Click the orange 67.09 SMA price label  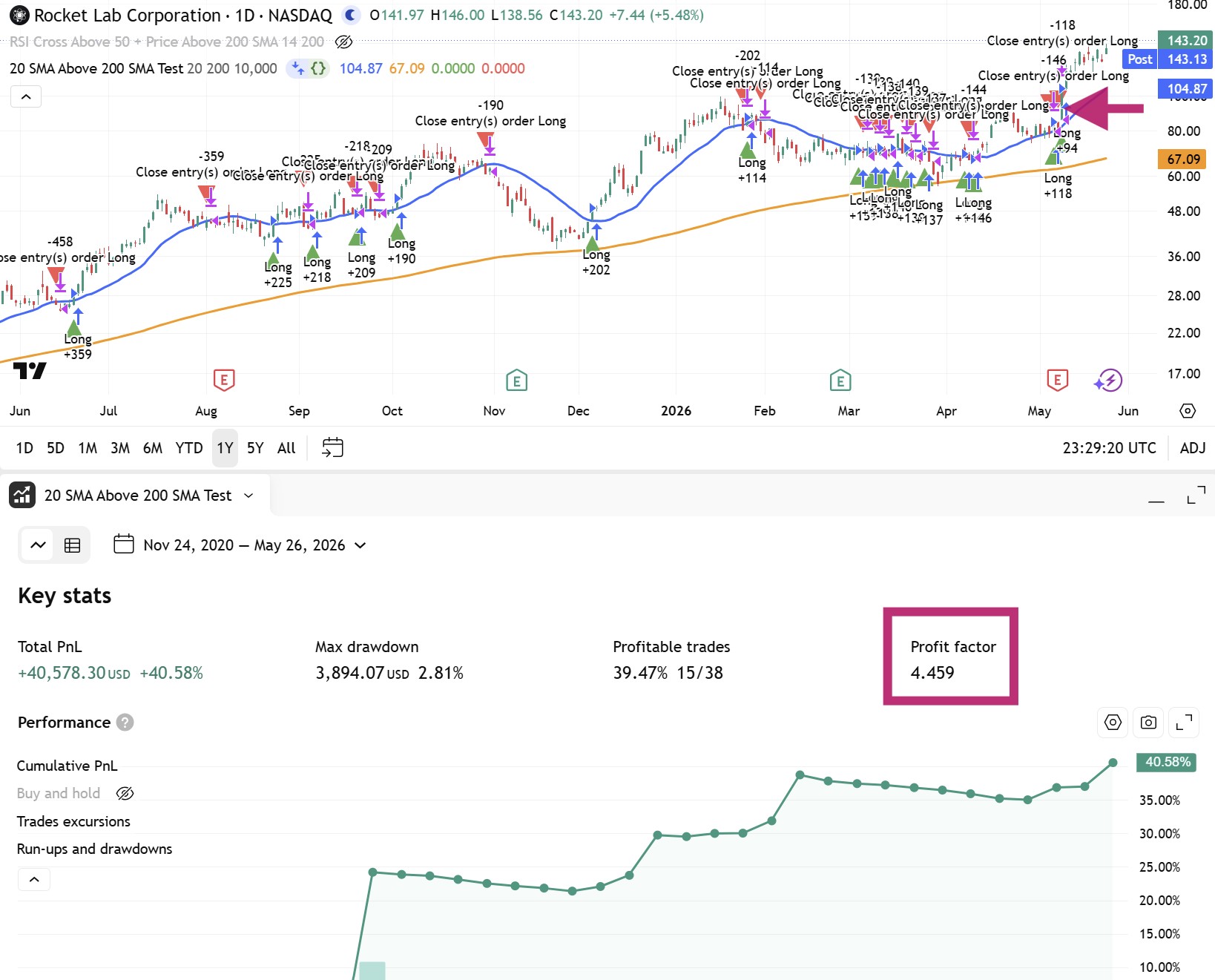pyautogui.click(x=1183, y=159)
